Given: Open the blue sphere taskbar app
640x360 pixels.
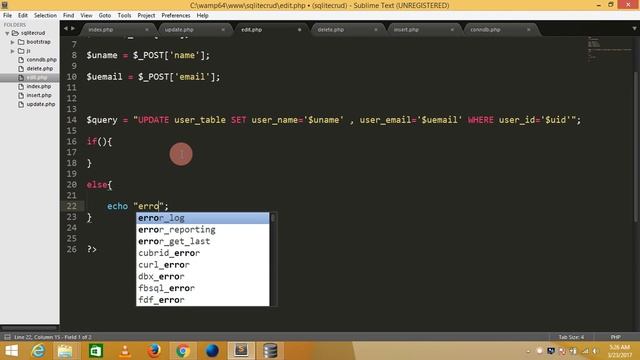Looking at the screenshot, I should coord(212,351).
